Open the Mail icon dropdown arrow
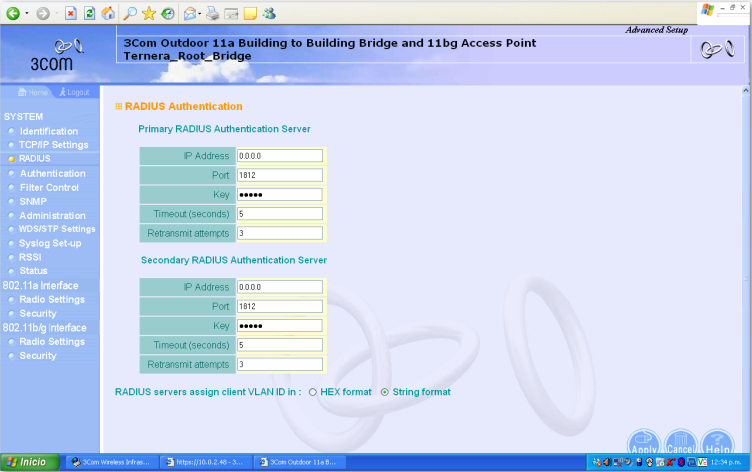 click(201, 13)
